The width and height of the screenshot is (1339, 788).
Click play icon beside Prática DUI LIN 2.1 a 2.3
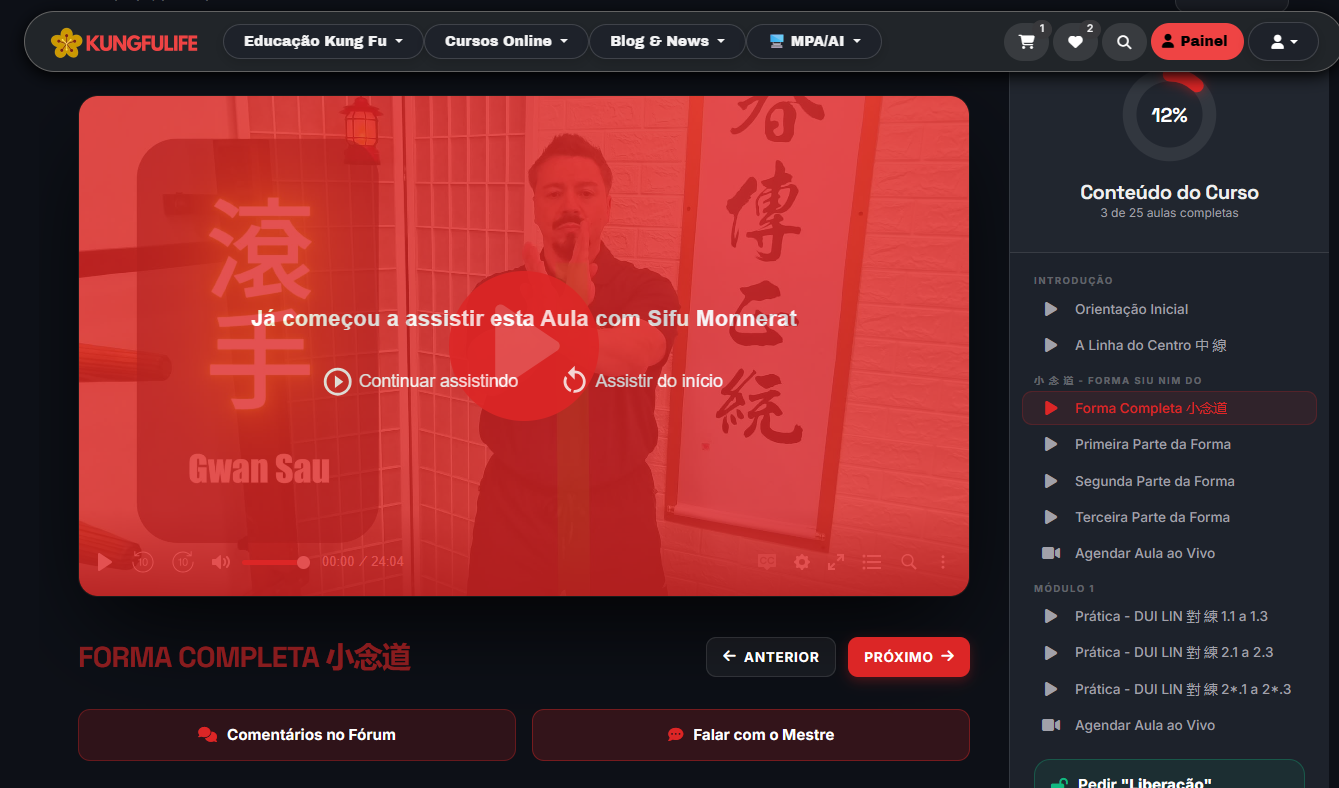pyautogui.click(x=1051, y=652)
